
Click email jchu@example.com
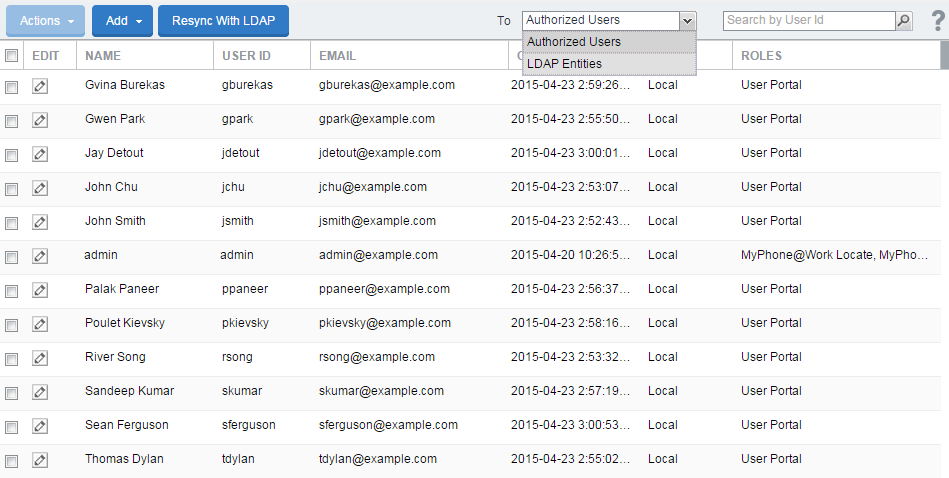point(373,187)
